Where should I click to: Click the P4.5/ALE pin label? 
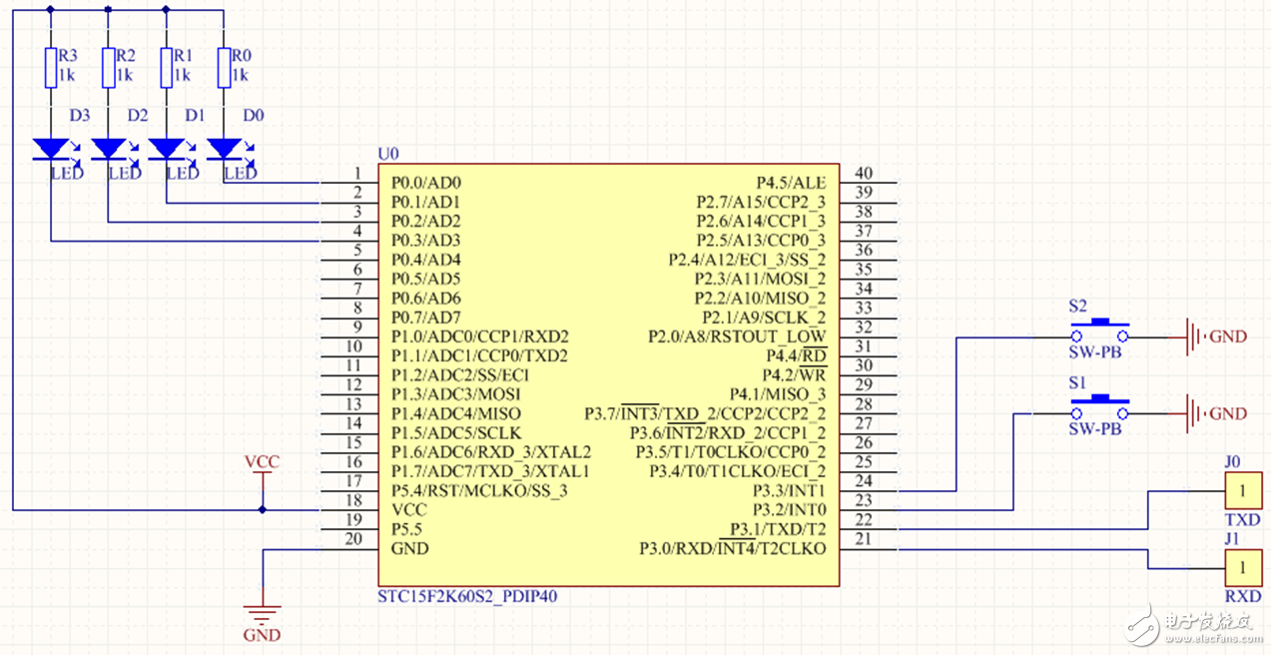pos(791,183)
